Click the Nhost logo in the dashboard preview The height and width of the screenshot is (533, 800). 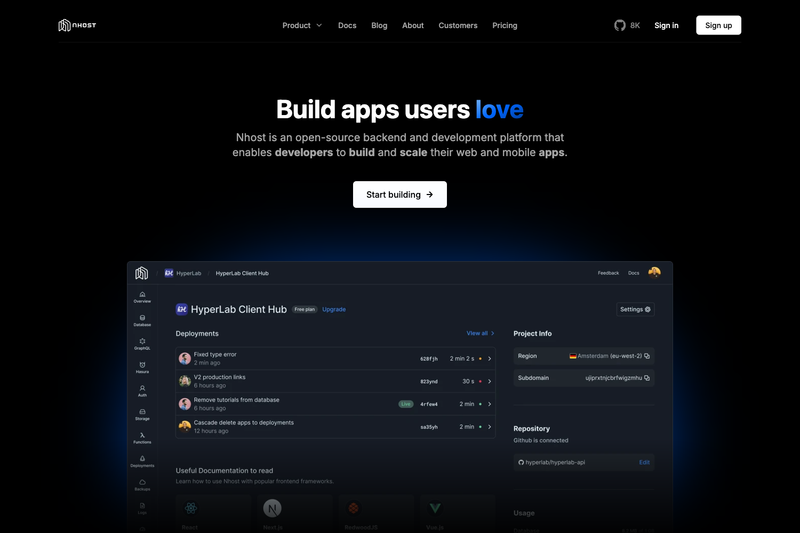point(141,273)
